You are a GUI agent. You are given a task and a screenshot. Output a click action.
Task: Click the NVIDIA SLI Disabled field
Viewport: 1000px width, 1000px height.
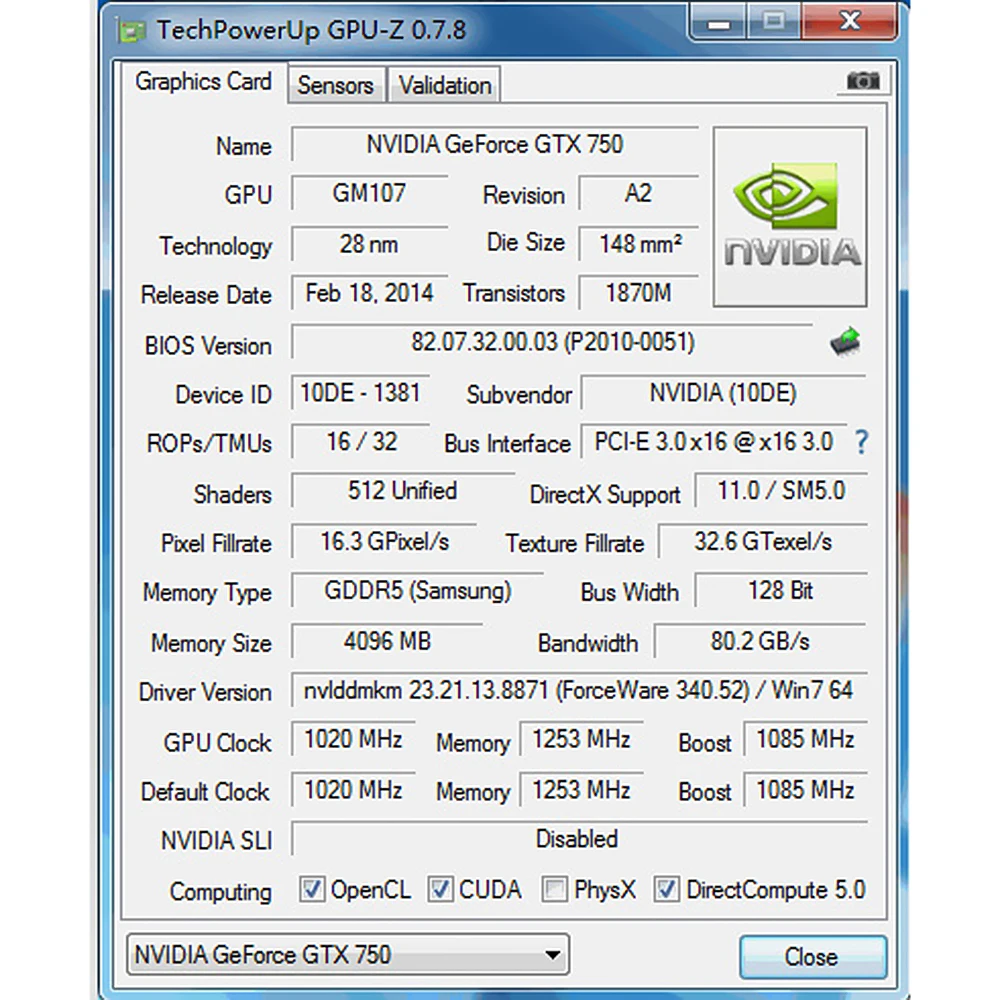point(579,839)
